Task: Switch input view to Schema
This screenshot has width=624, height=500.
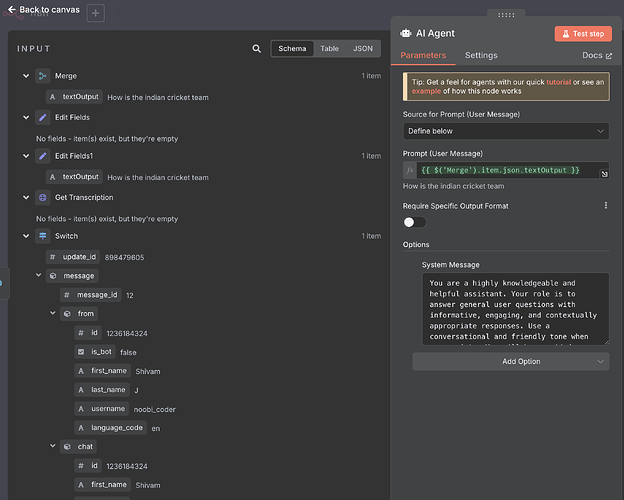Action: point(292,49)
